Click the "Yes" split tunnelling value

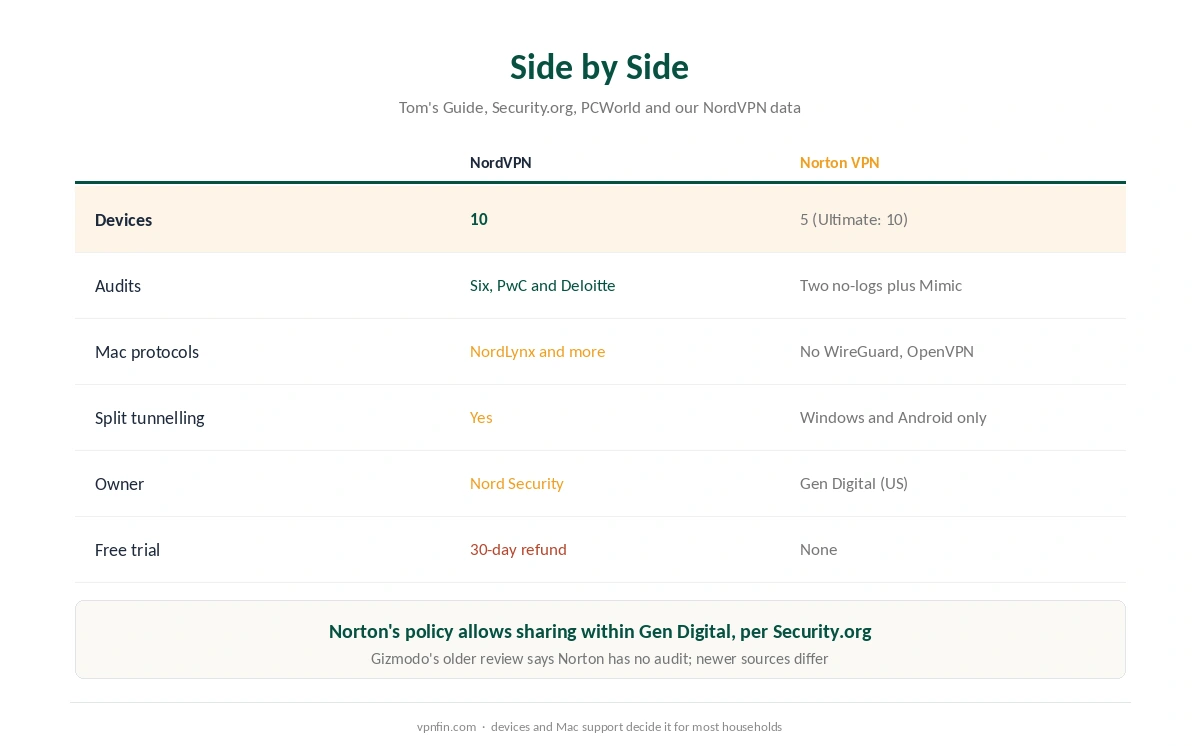click(481, 417)
